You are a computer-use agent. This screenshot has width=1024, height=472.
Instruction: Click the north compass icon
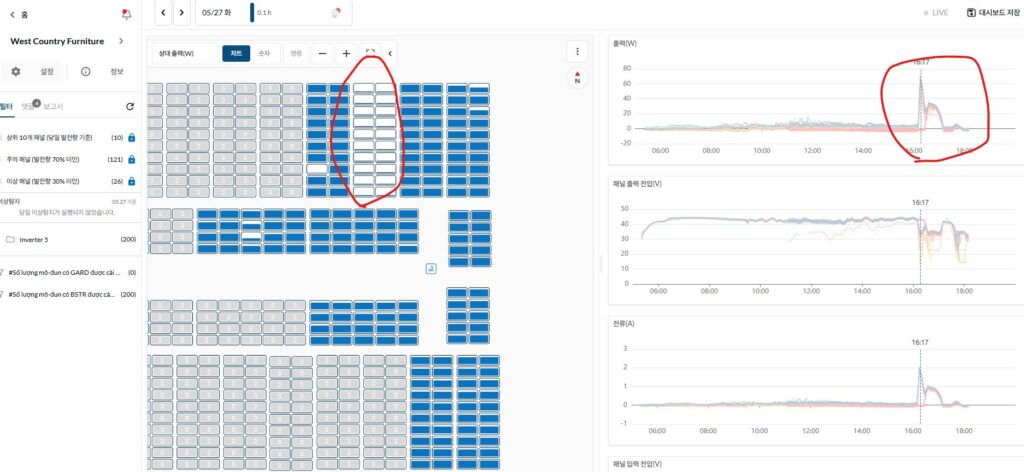pos(577,77)
